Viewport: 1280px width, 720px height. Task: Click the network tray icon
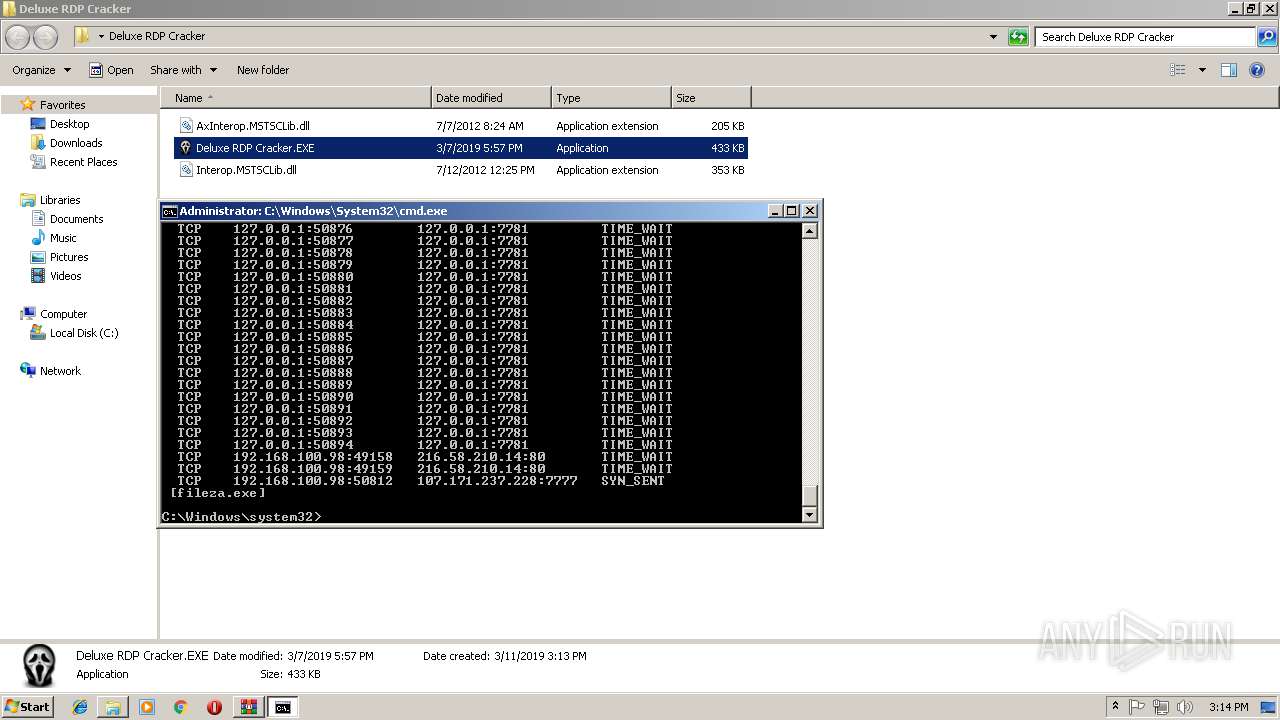[1160, 707]
